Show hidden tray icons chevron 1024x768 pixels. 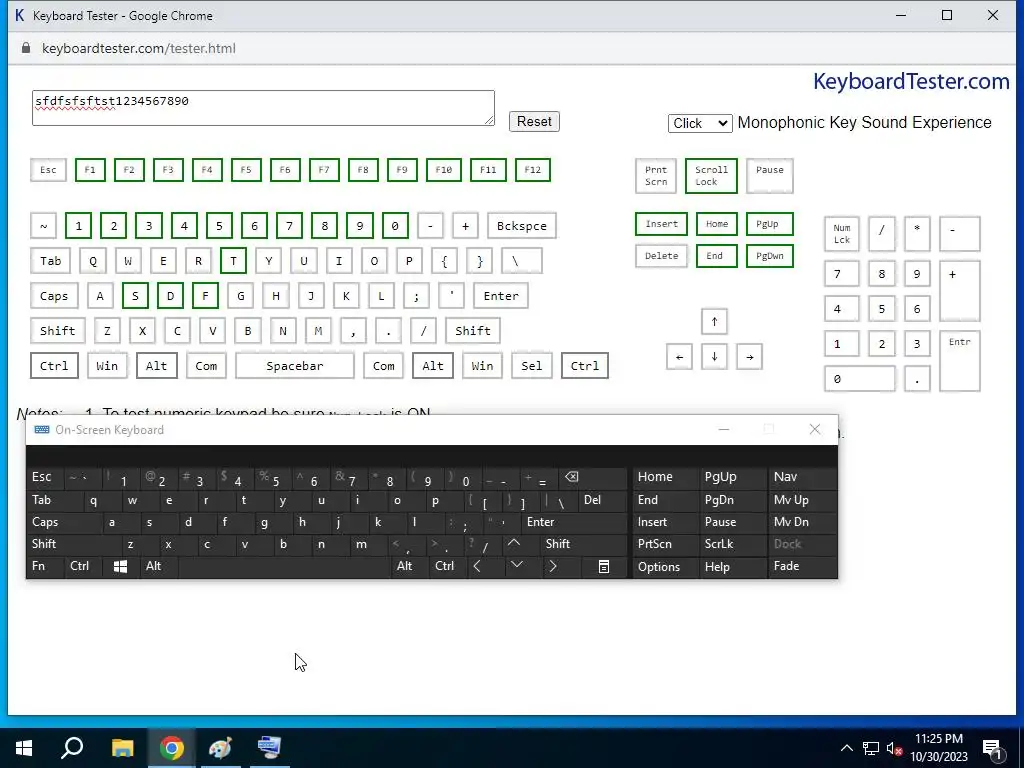pyautogui.click(x=846, y=748)
